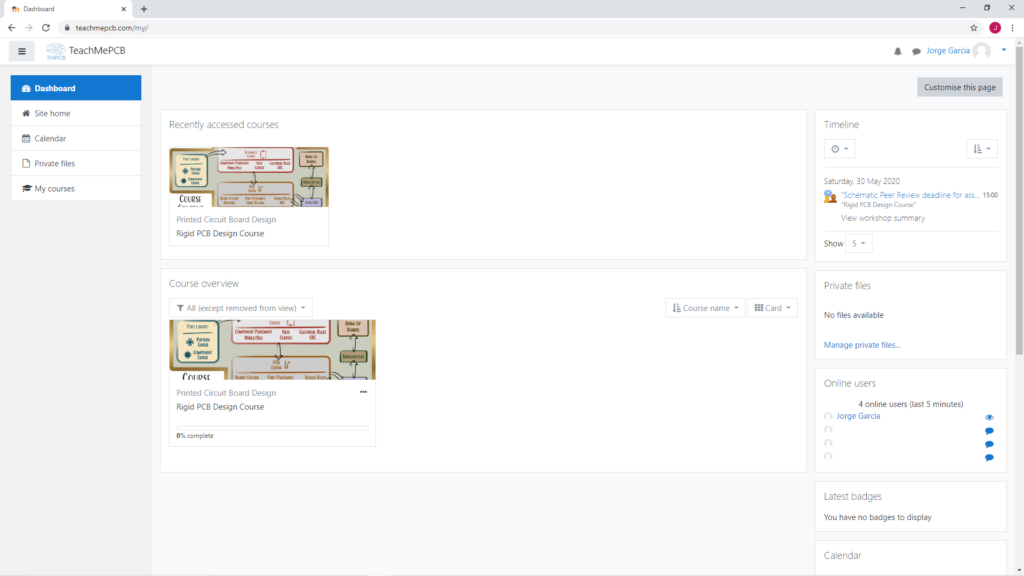The image size is (1024, 576).
Task: Click the workshop event icon in Timeline
Action: (830, 197)
